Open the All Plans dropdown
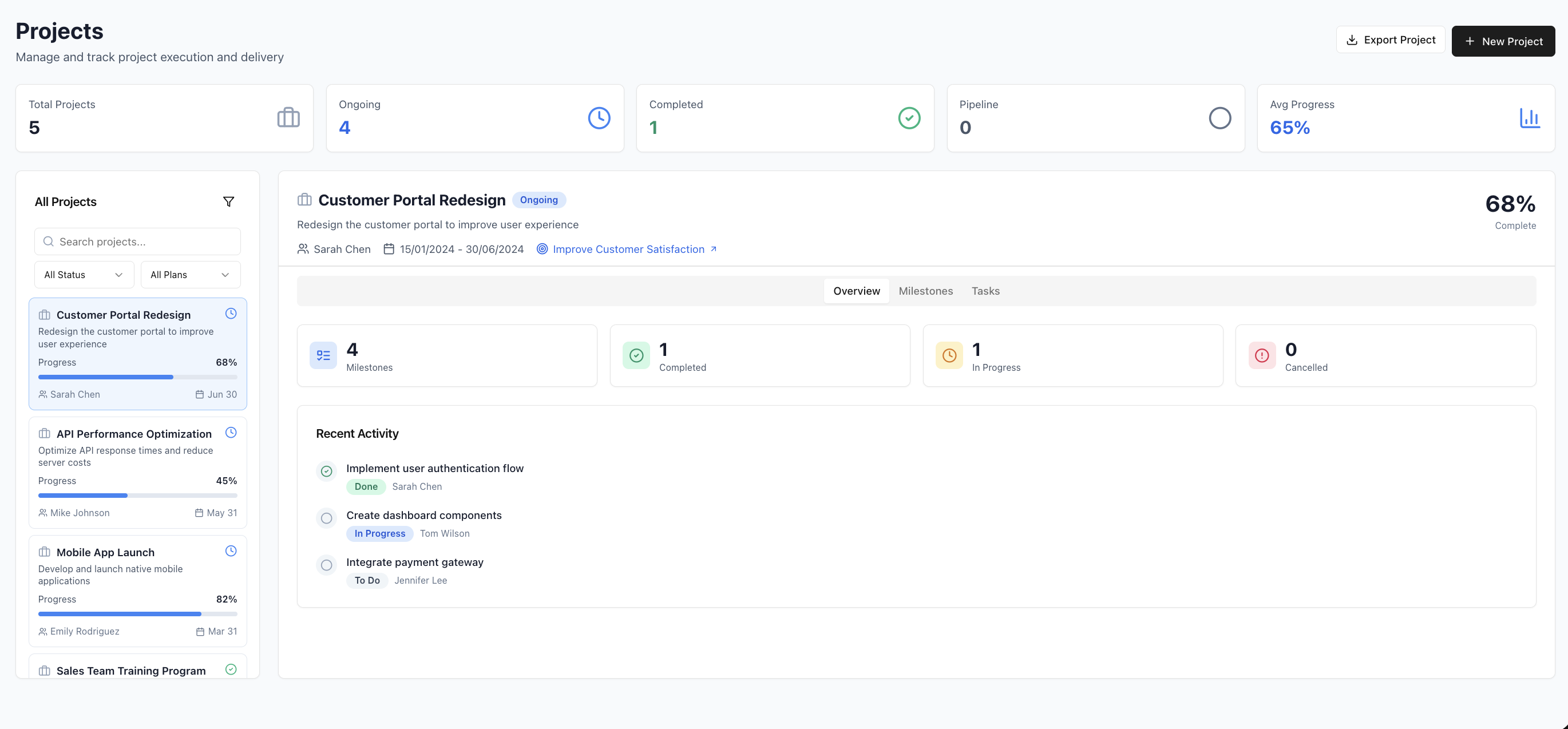 coord(190,275)
